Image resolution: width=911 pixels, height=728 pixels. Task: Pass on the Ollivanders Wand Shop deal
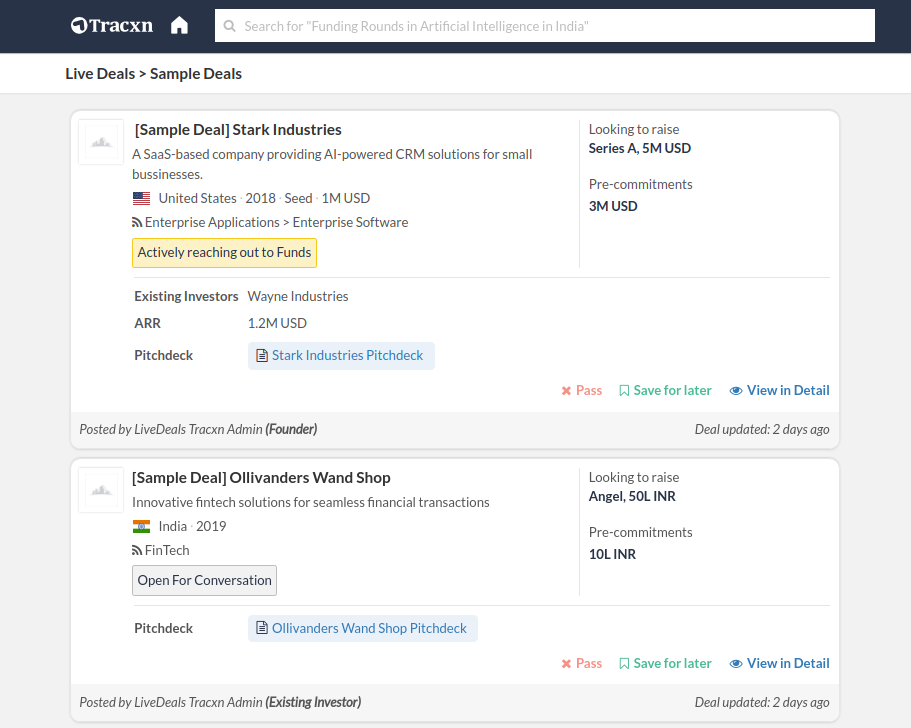pyautogui.click(x=582, y=663)
